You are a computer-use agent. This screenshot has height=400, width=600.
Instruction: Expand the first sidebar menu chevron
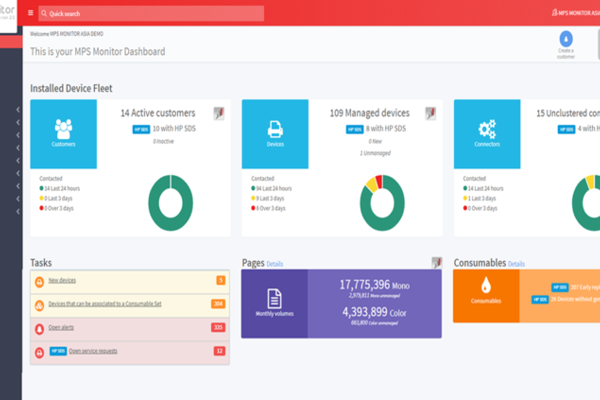(x=19, y=108)
